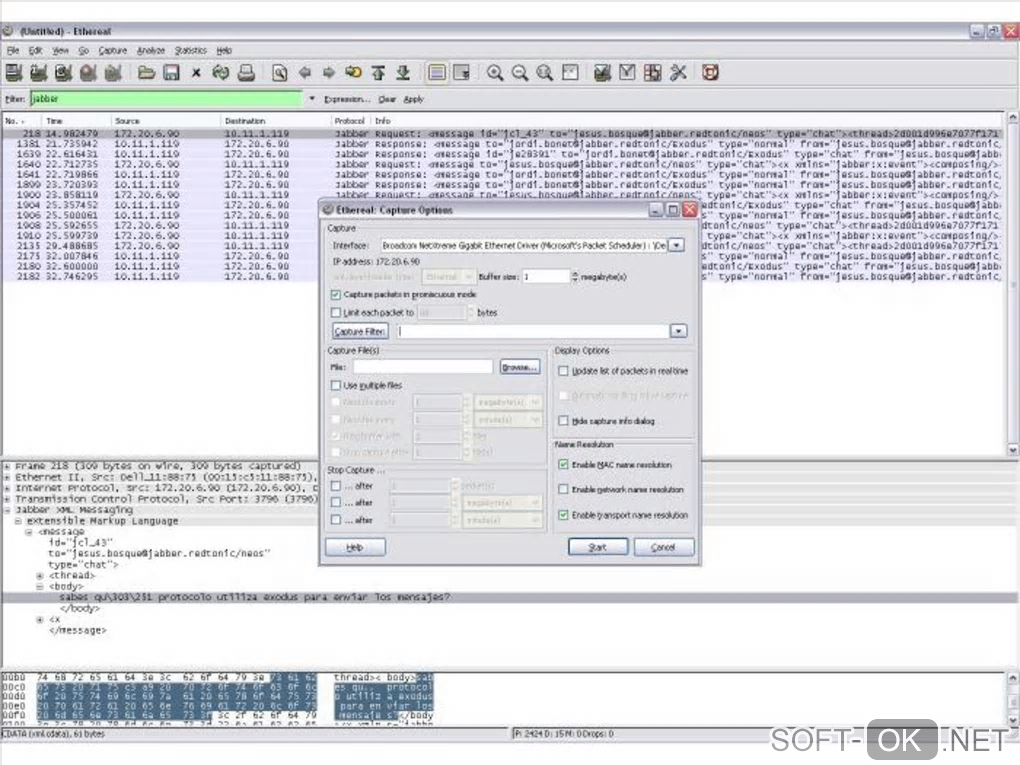This screenshot has width=1020, height=765.
Task: Apply the display filter
Action: [413, 100]
